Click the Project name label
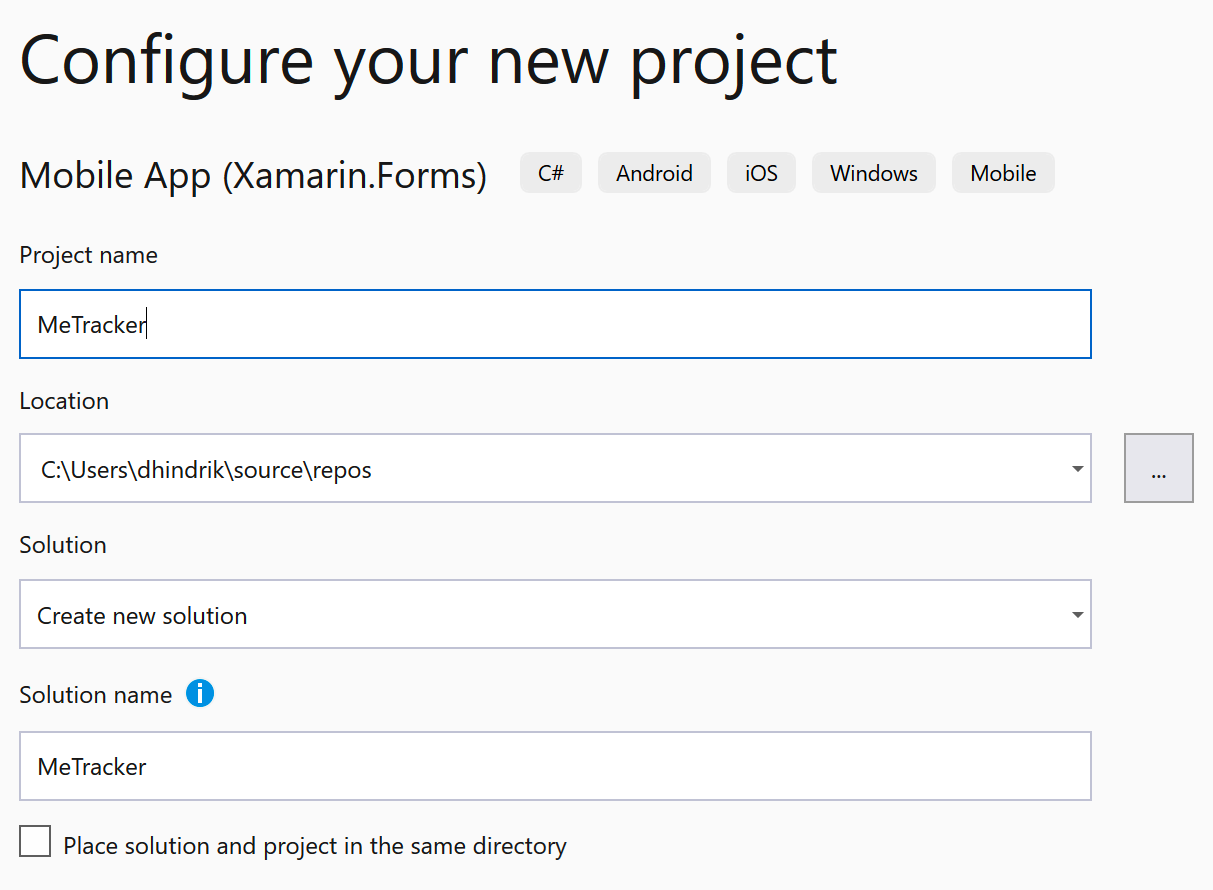This screenshot has height=890, width=1213. click(89, 255)
